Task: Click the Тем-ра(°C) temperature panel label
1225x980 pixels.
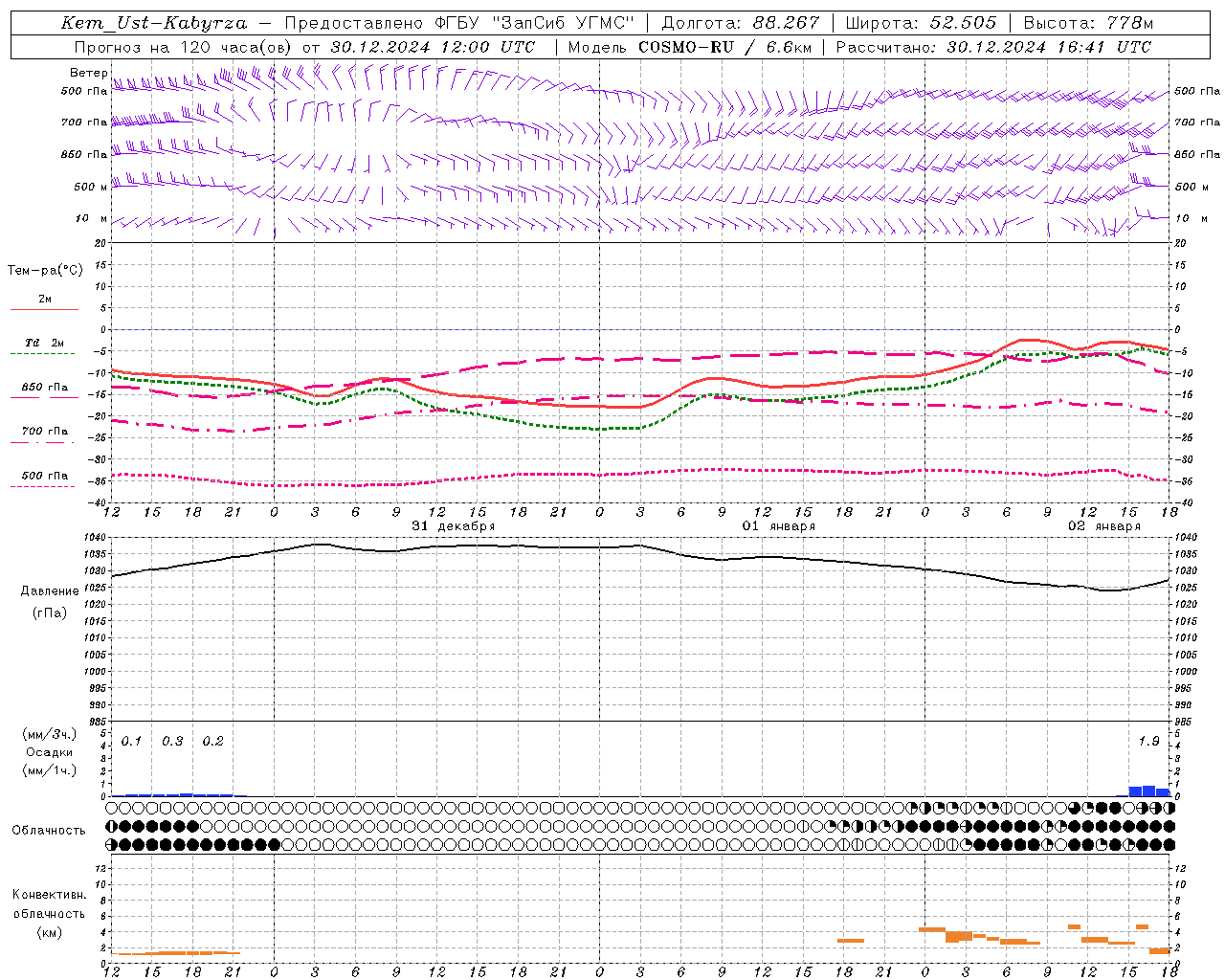Action: 45,271
